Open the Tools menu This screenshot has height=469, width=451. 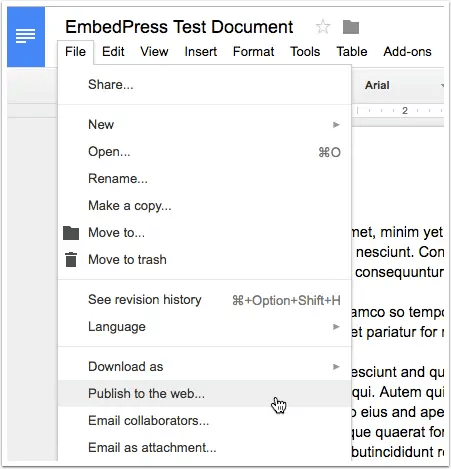[305, 52]
